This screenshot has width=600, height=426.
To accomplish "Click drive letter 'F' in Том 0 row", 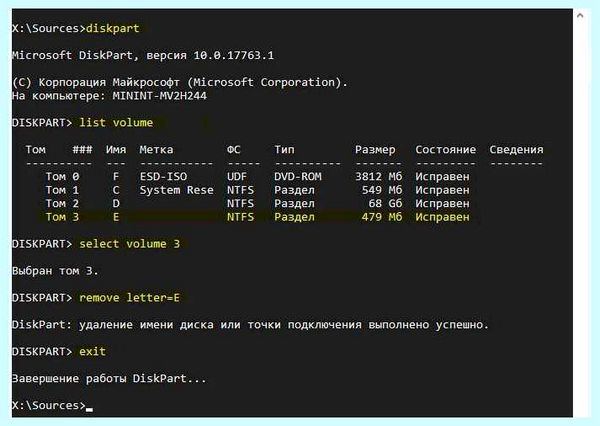I will tap(116, 176).
